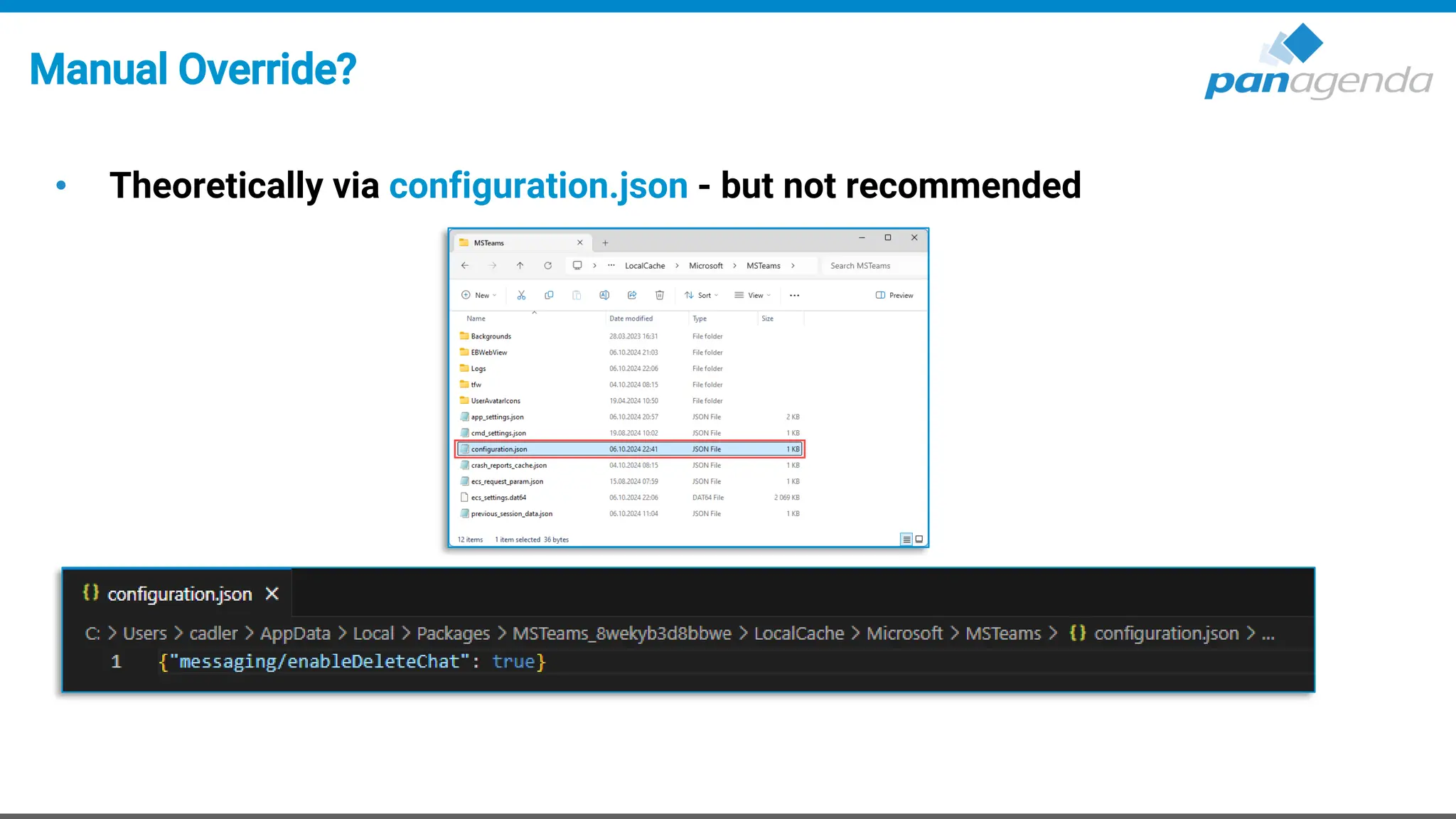The height and width of the screenshot is (819, 1456).
Task: Click the Cut scissors icon
Action: (521, 295)
